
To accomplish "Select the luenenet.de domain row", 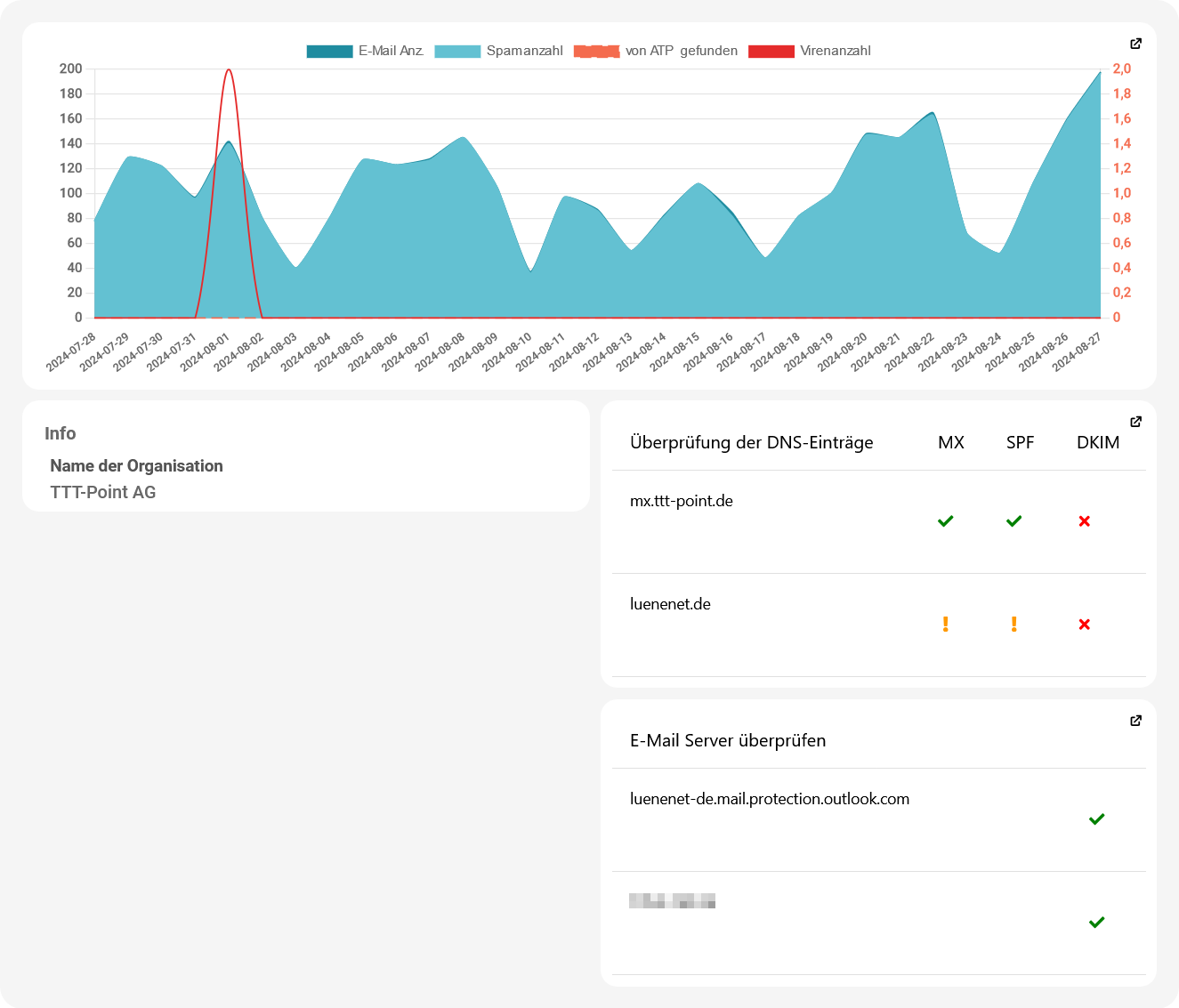I will [878, 625].
